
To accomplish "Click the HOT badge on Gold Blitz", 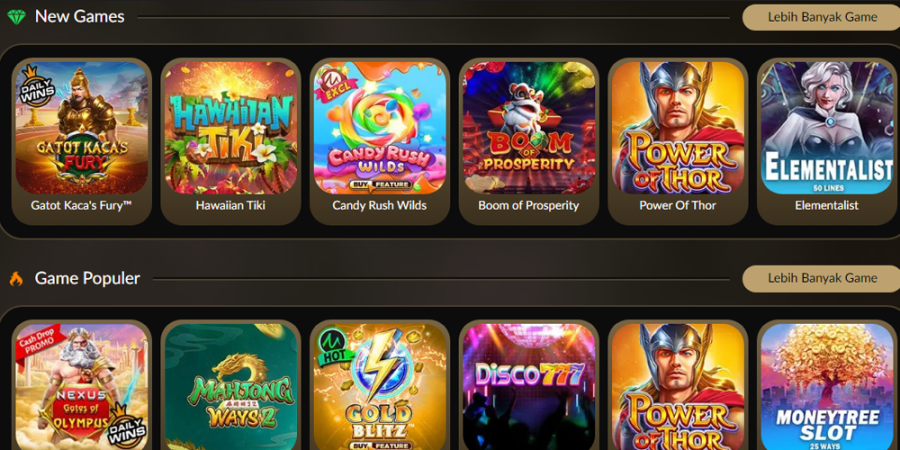I will point(333,347).
